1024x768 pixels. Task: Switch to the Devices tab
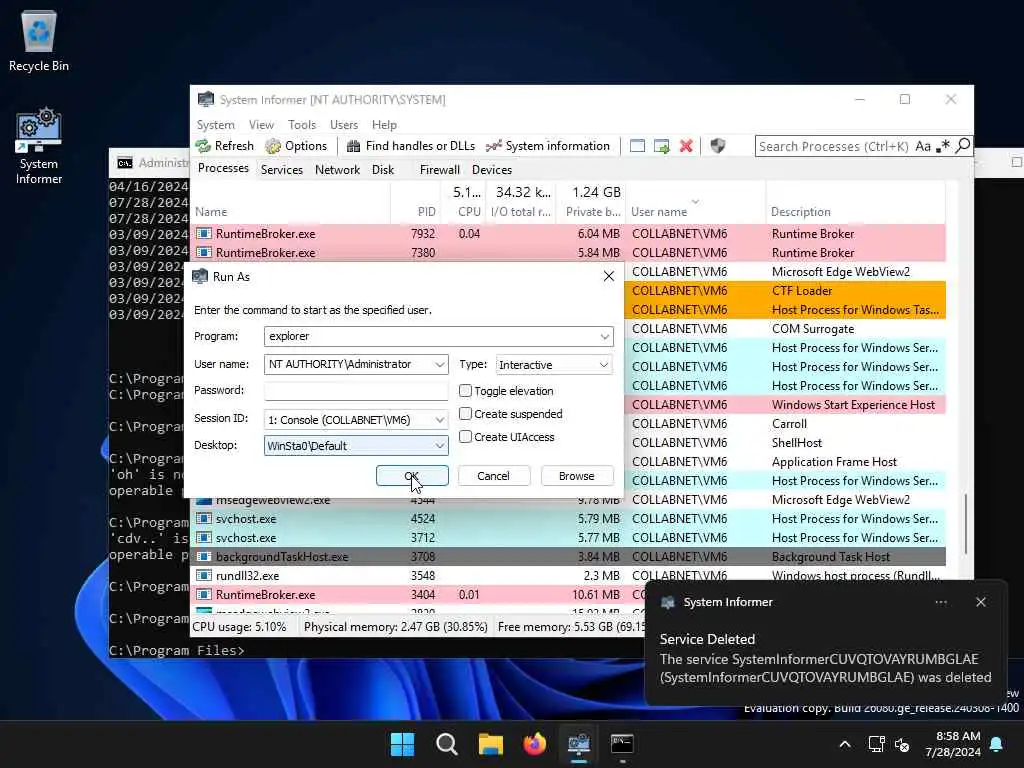point(492,170)
